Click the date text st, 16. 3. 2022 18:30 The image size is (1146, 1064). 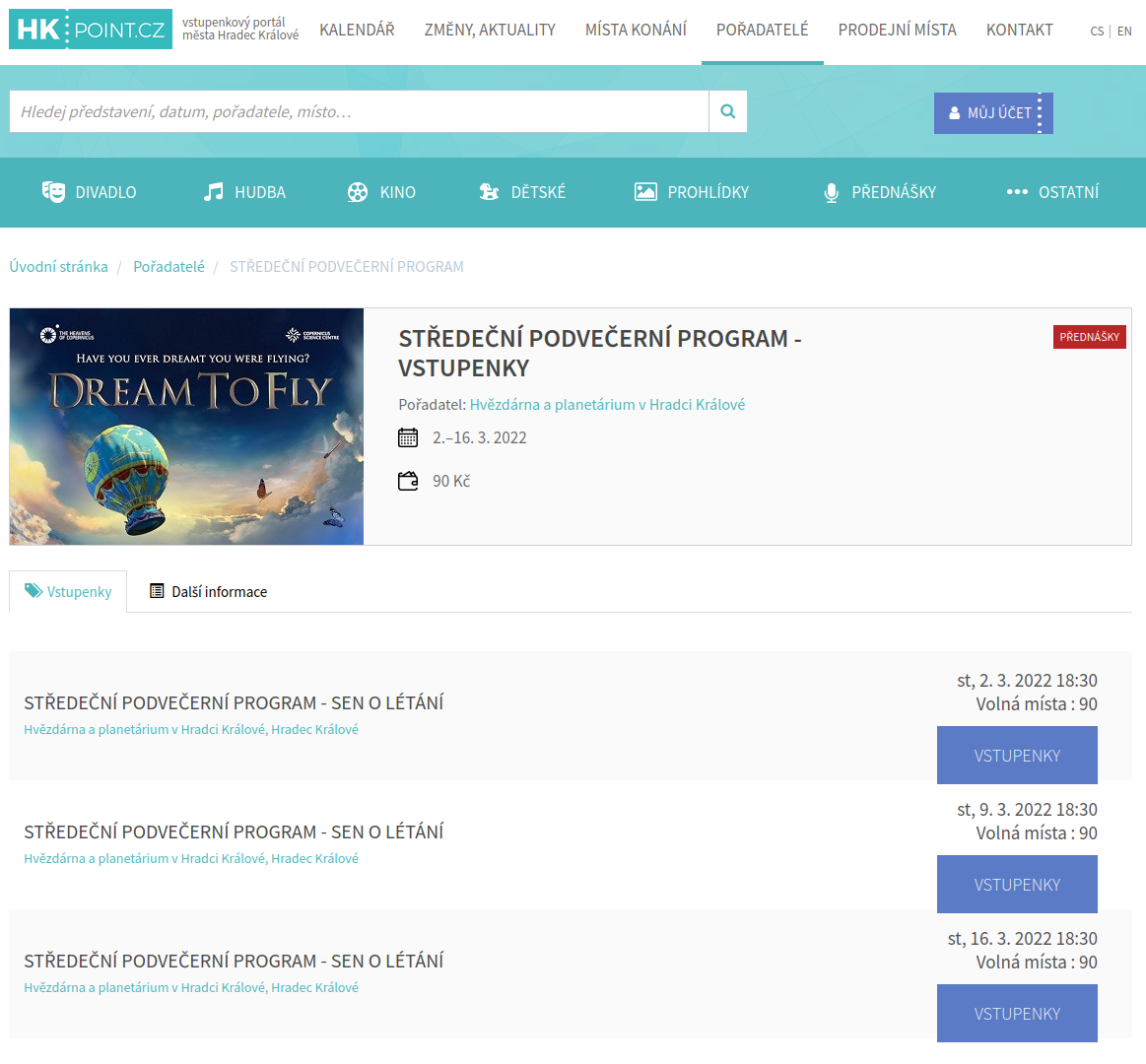tap(1023, 938)
